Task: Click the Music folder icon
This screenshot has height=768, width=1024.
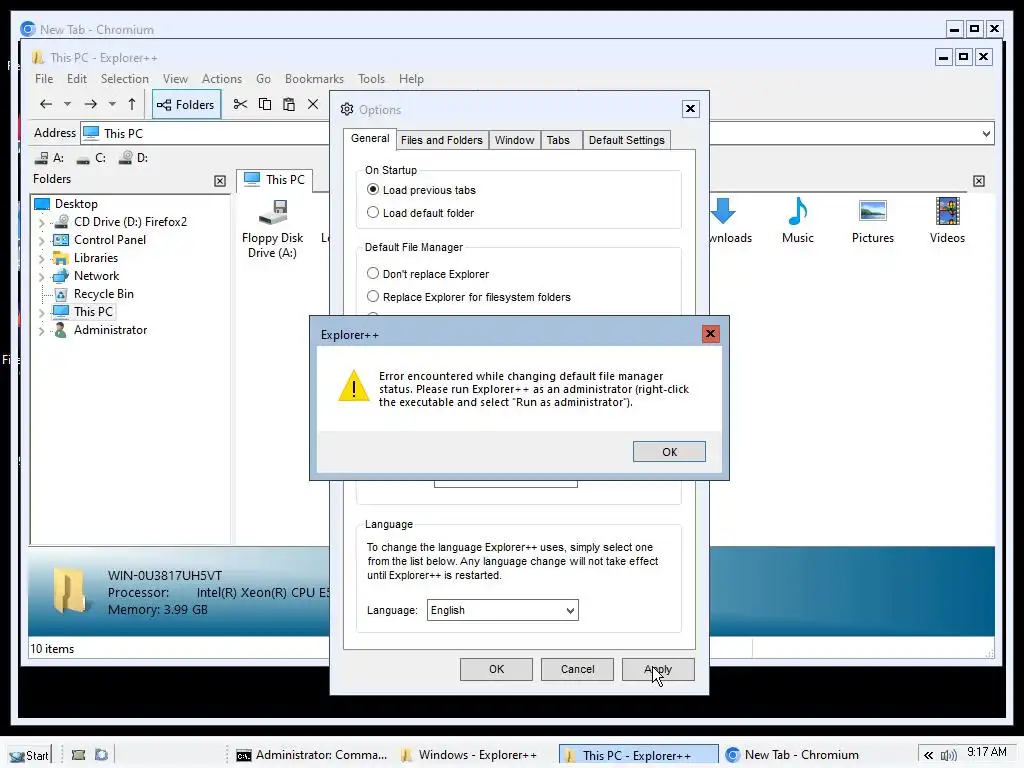Action: click(797, 221)
